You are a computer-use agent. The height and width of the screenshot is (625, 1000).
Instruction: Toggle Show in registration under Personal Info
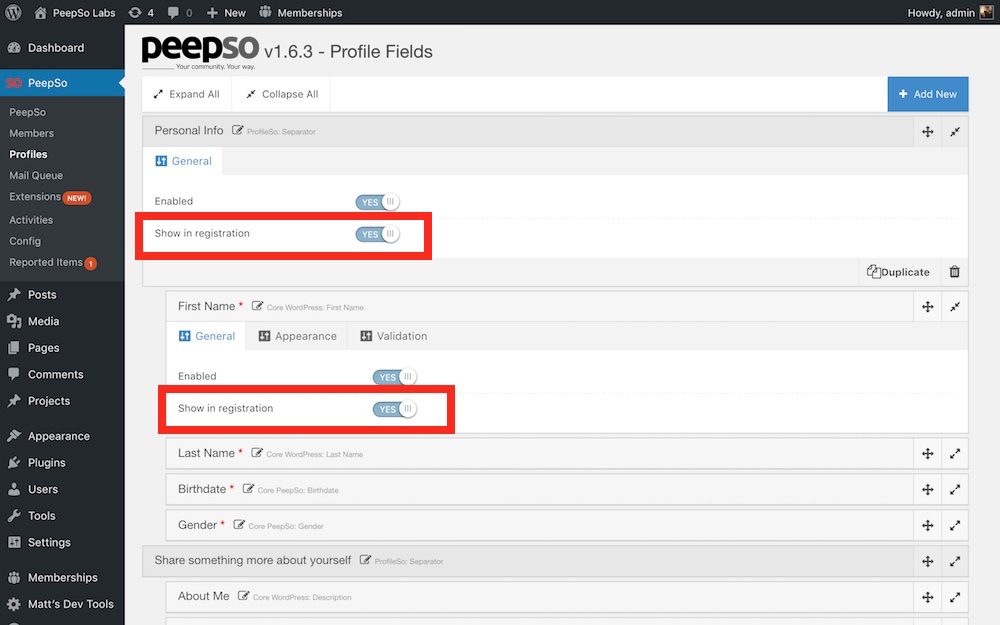378,234
